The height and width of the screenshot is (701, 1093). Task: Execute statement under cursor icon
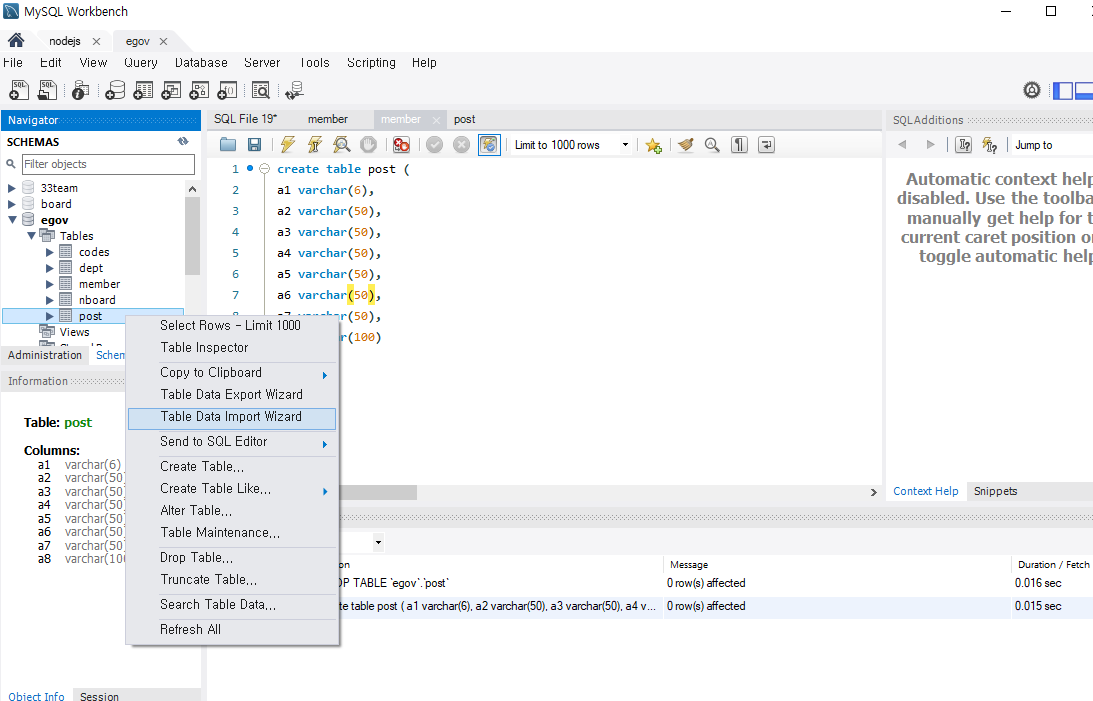(x=314, y=145)
